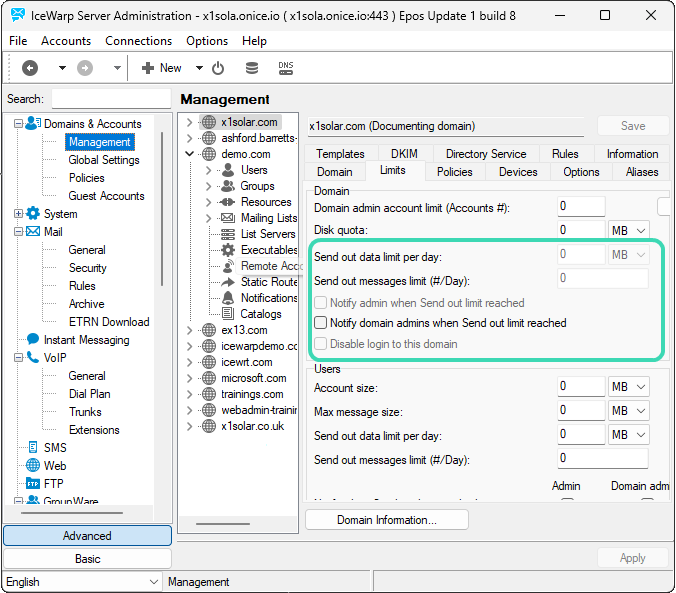Click the Mailing Lists envelope icon
The image size is (676, 593).
click(x=228, y=218)
